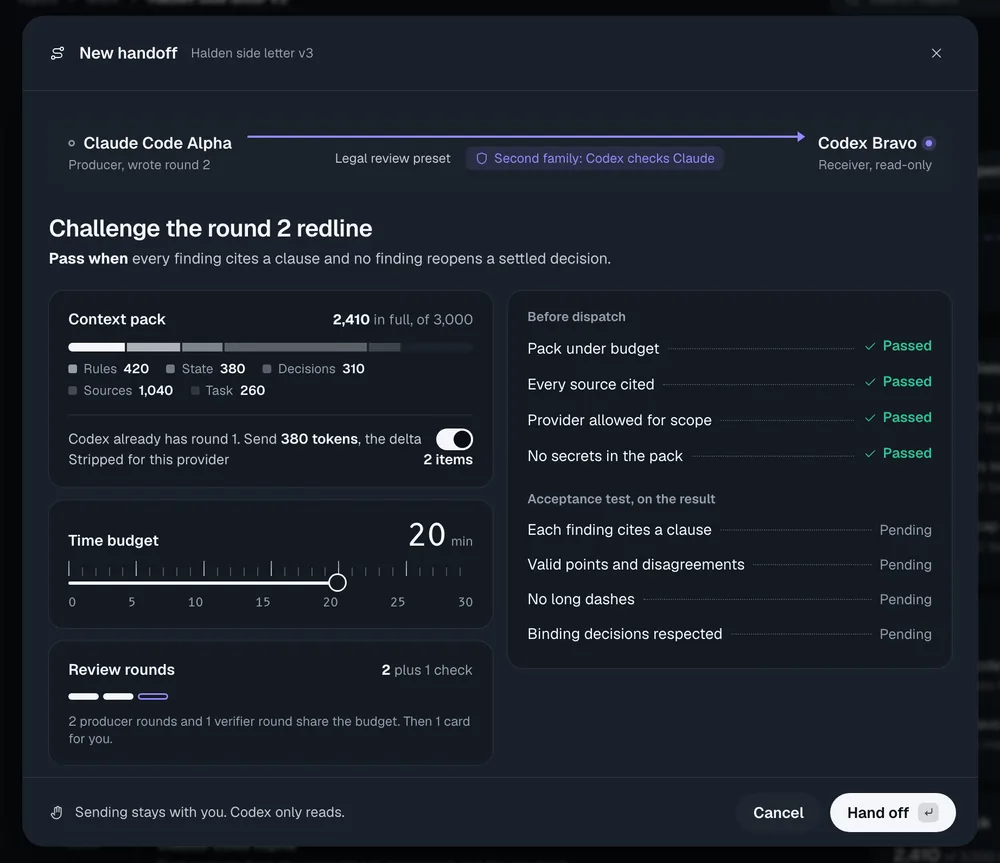Viewport: 1000px width, 863px height.
Task: Click the Task 260 legend entry
Action: click(x=228, y=390)
